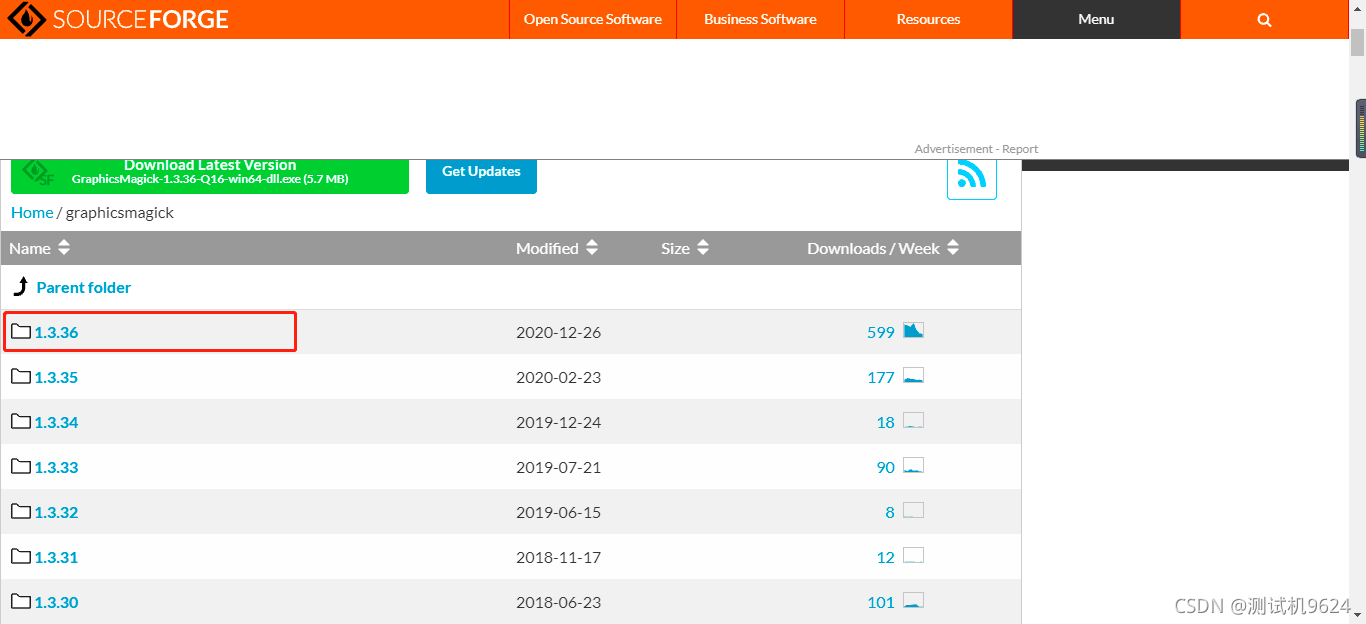Click the 101 downloads count
Viewport: 1366px width, 624px height.
pyautogui.click(x=881, y=602)
